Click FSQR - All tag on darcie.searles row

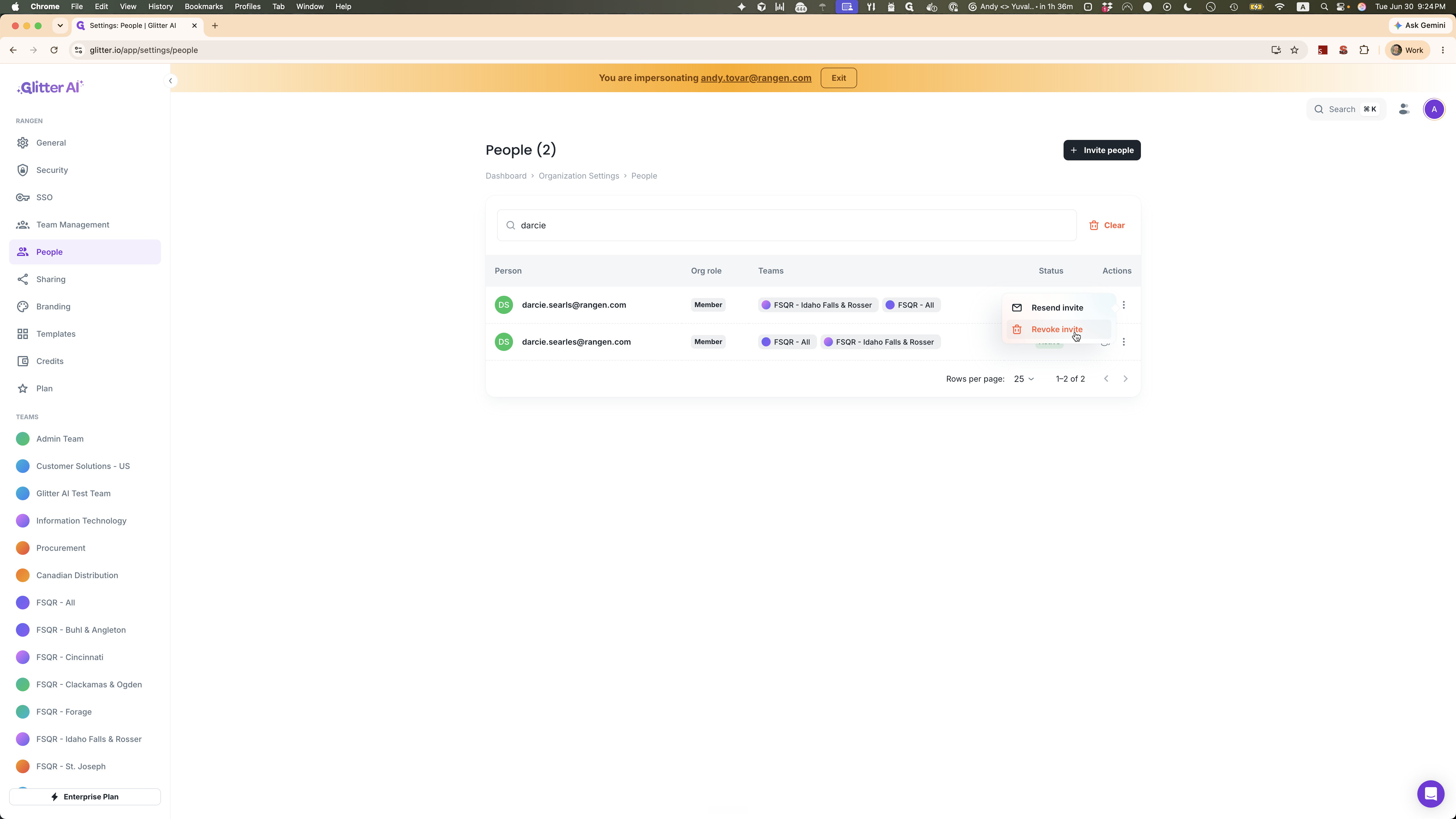pos(787,342)
